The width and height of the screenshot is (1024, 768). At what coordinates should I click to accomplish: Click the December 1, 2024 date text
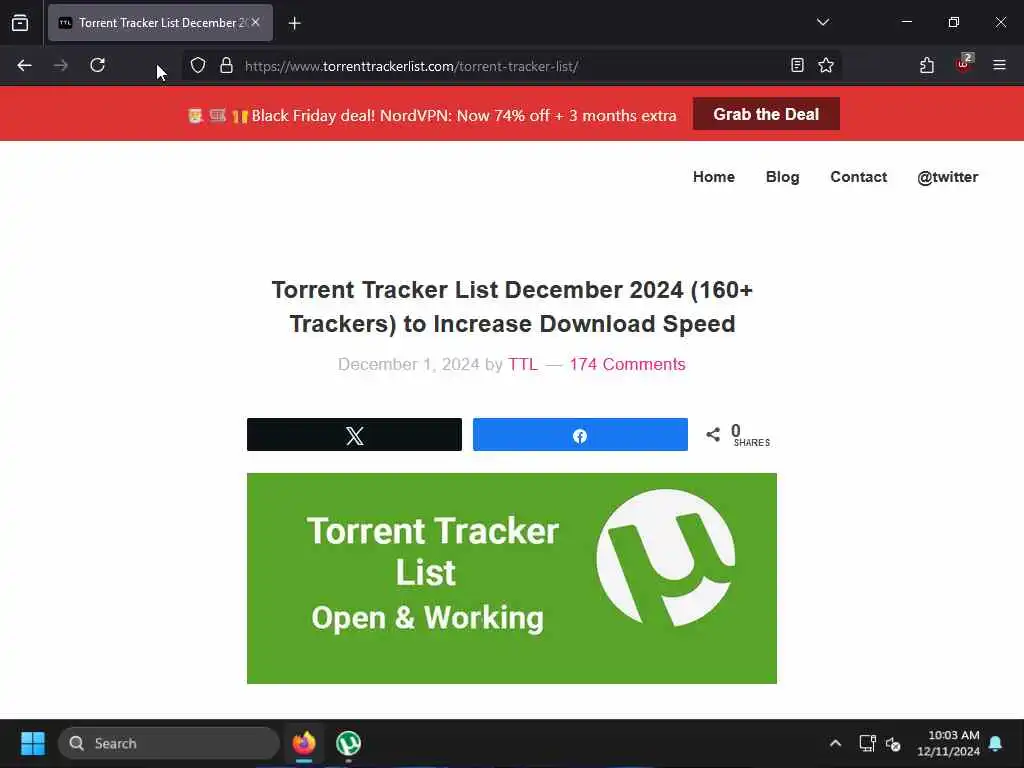[x=409, y=364]
